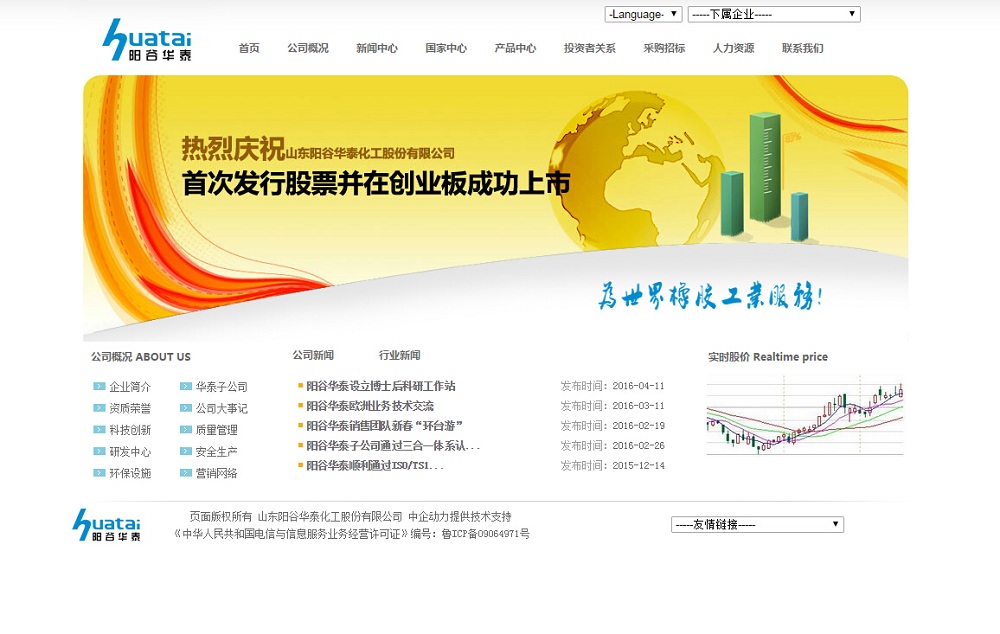Click the 实时股价 Realtime price heading
1000x634 pixels.
(768, 357)
